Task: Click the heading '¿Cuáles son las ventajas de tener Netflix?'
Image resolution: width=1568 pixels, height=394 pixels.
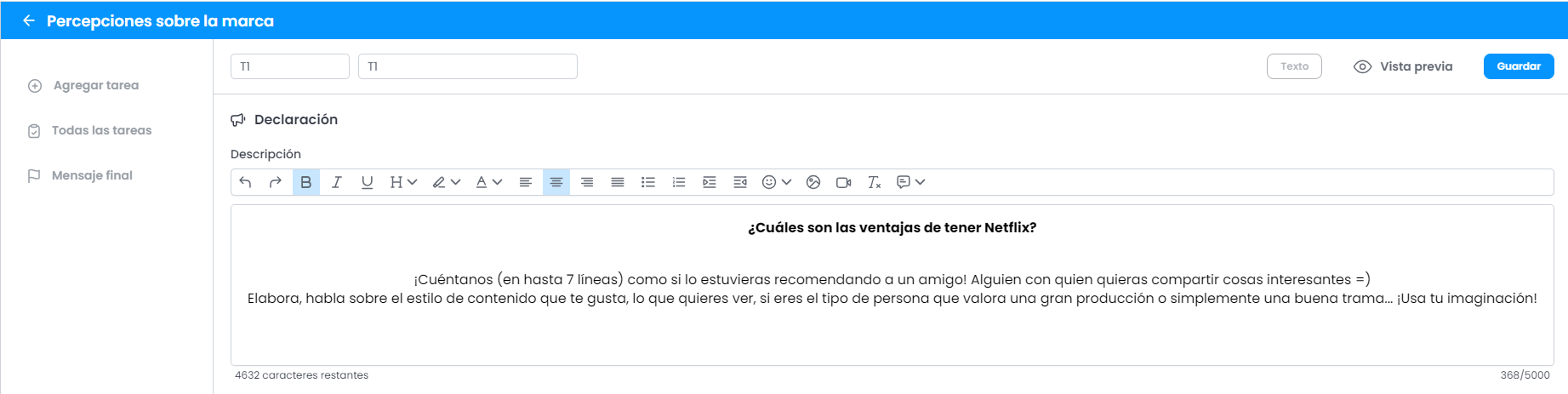Action: point(892,227)
